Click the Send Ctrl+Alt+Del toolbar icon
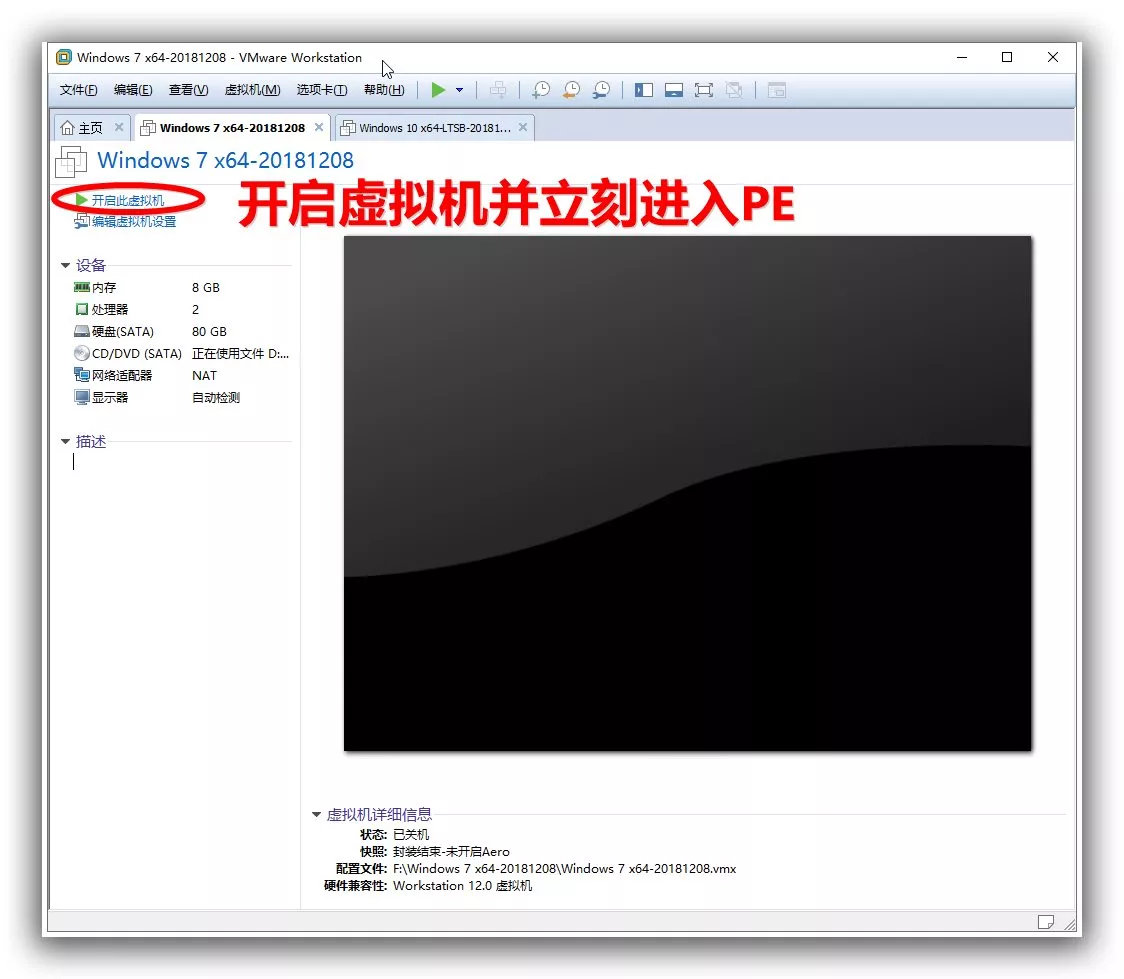Viewport: 1124px width, 979px height. pyautogui.click(x=497, y=90)
